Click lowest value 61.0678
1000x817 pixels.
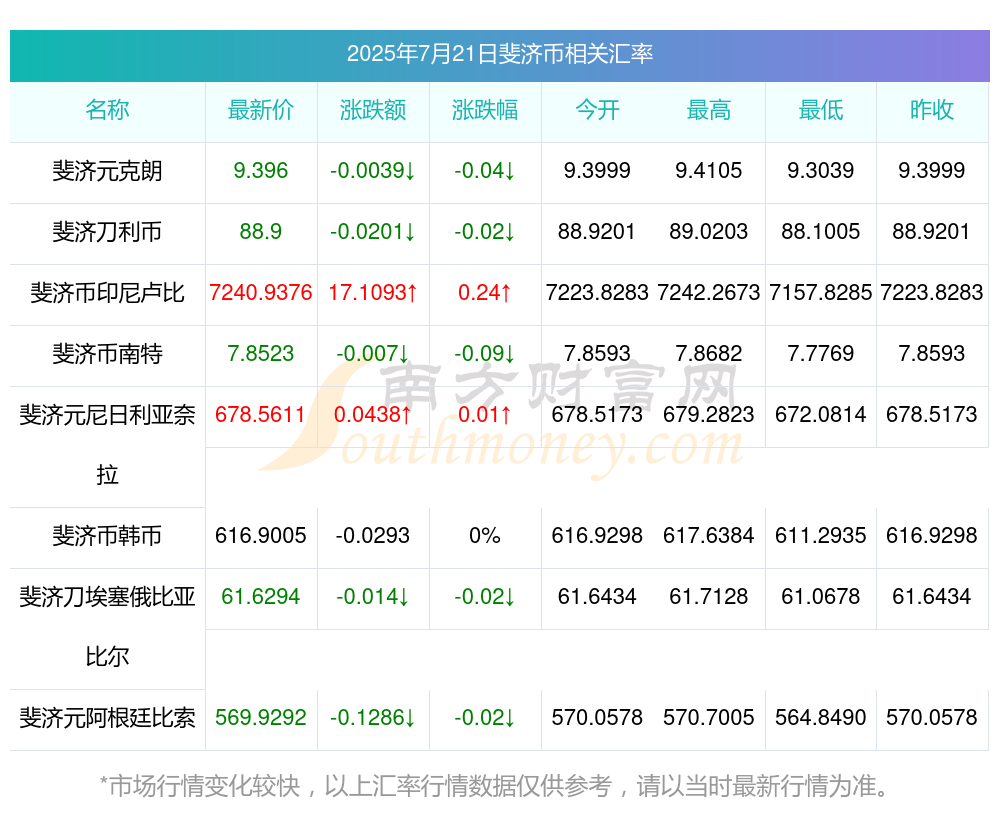click(x=821, y=596)
